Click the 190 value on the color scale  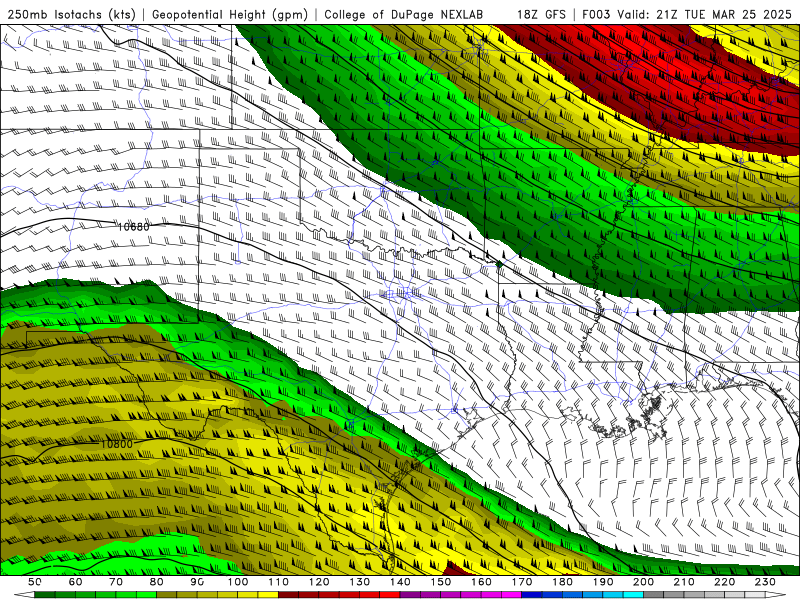pos(603,582)
